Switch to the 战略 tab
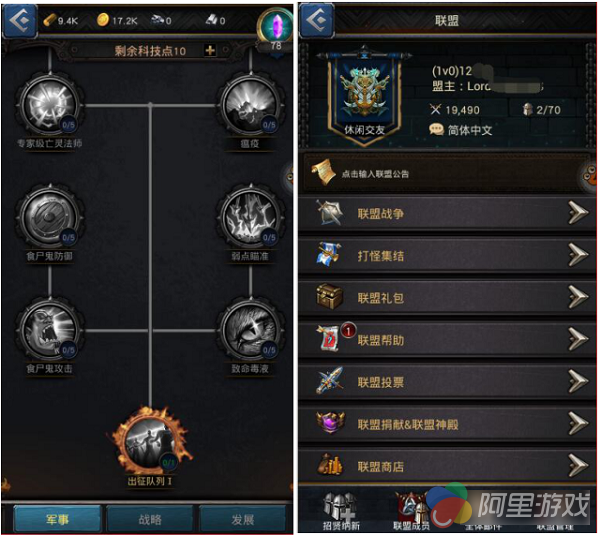Image resolution: width=600 pixels, height=535 pixels. pos(150,519)
